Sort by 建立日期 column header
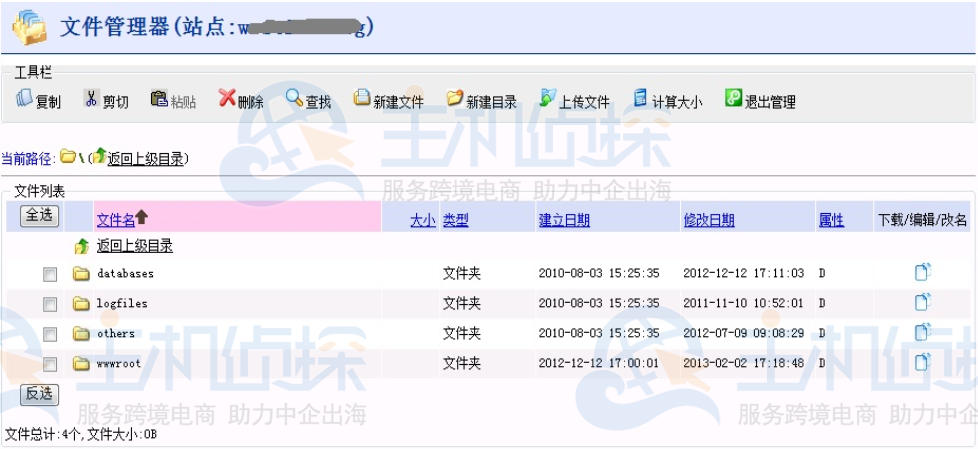The width and height of the screenshot is (978, 449). [564, 220]
